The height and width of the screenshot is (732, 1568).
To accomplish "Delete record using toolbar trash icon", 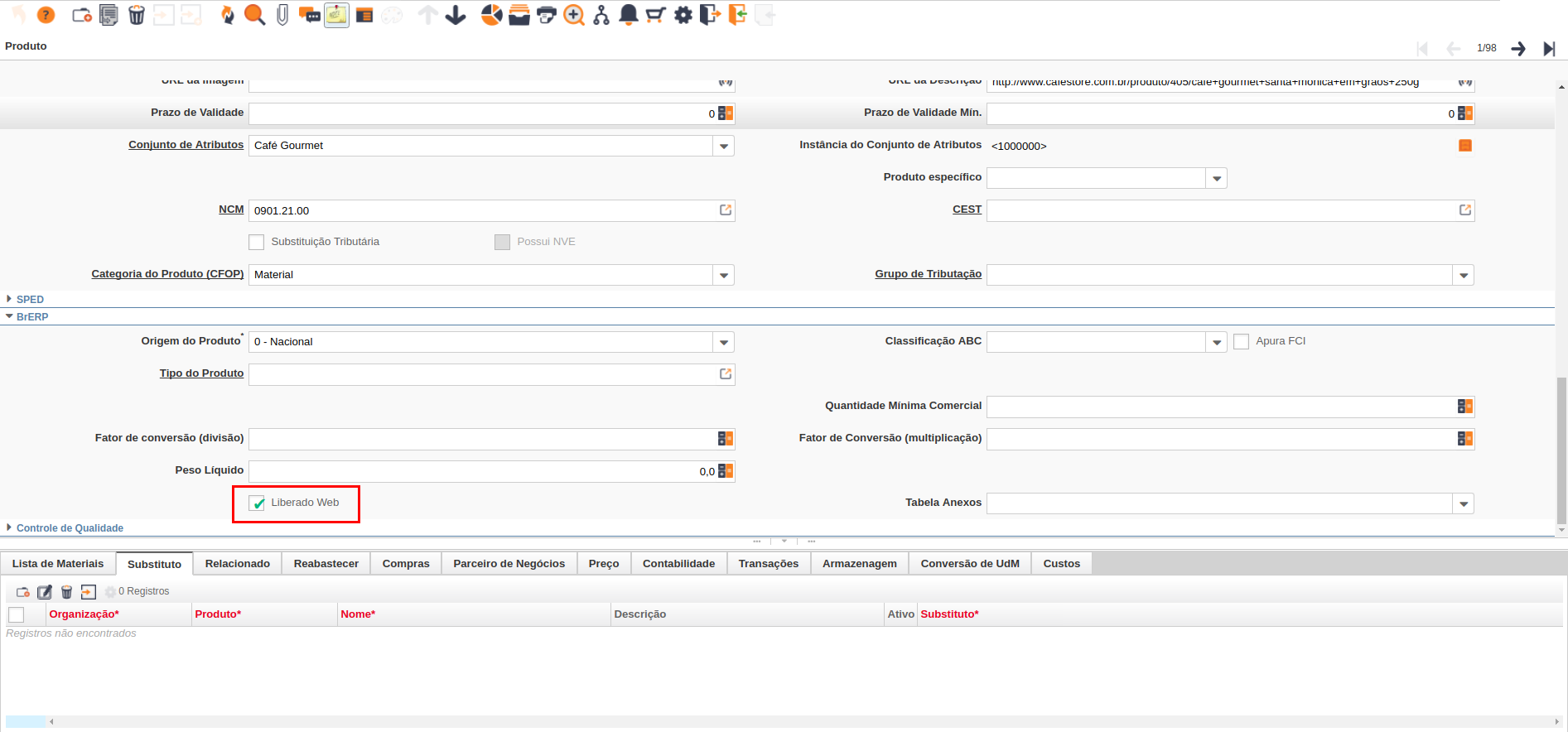I will point(137,15).
